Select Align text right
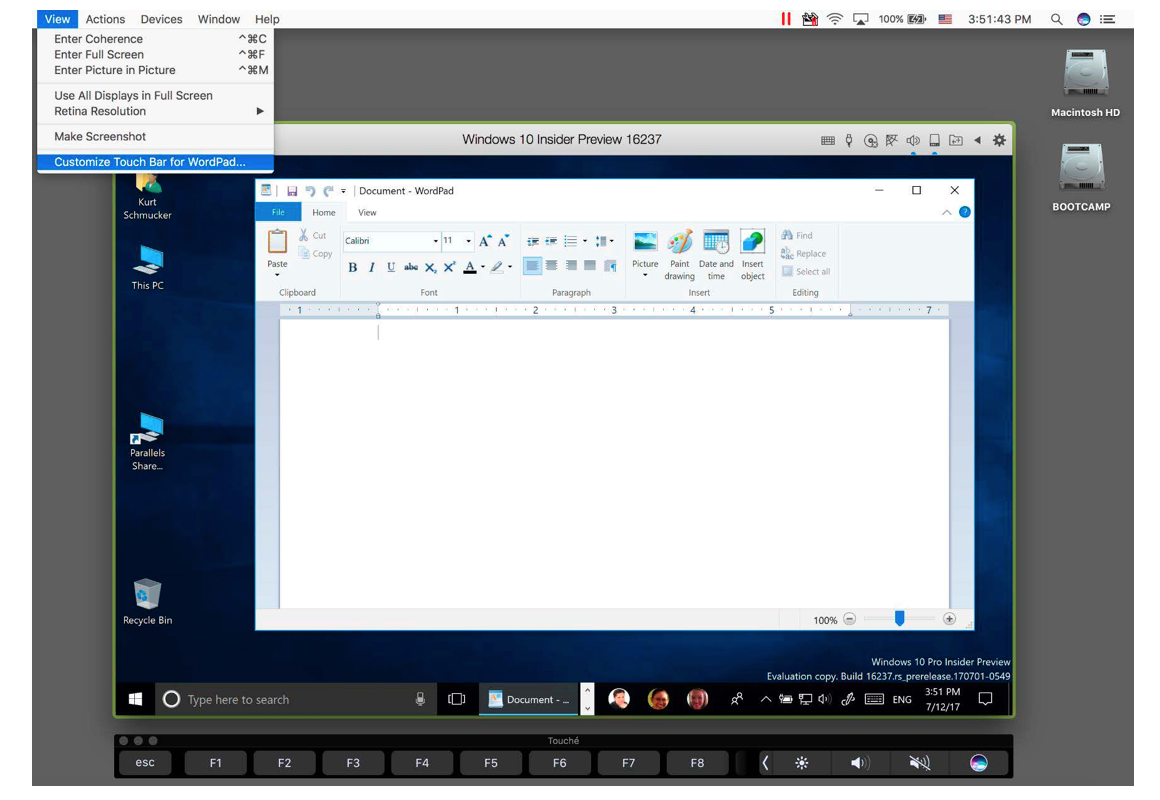The image size is (1160, 800). 570,266
